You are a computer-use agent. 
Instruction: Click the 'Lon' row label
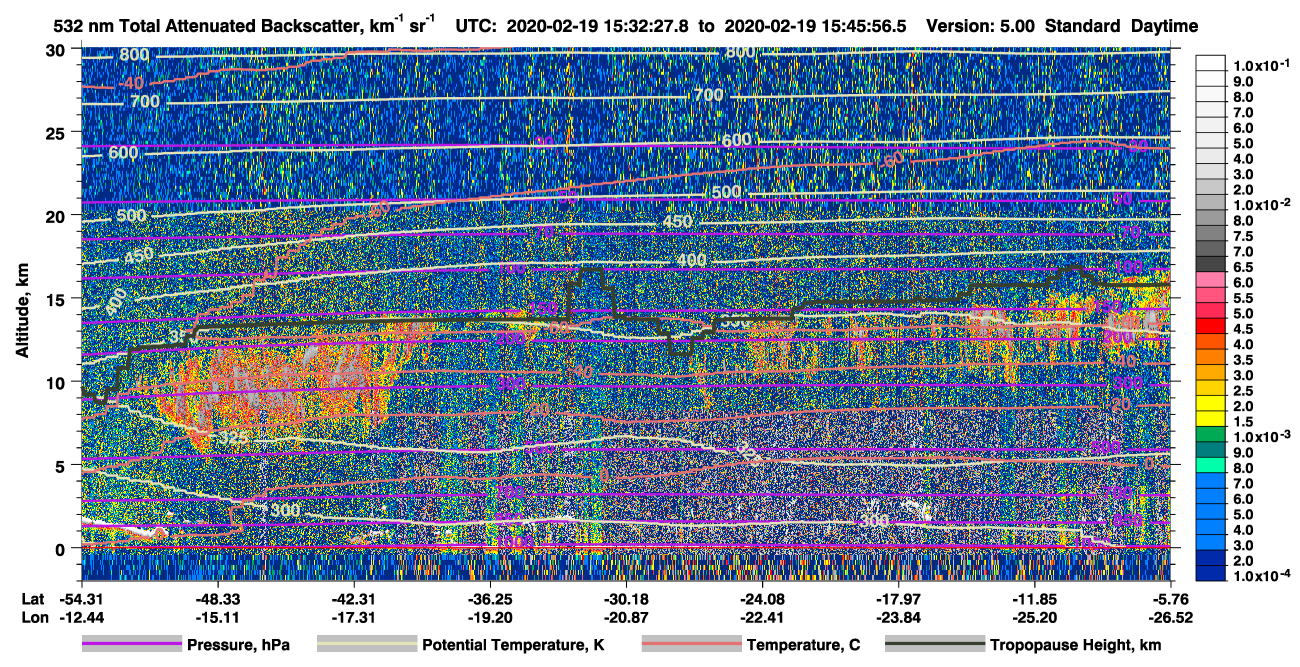click(x=33, y=618)
